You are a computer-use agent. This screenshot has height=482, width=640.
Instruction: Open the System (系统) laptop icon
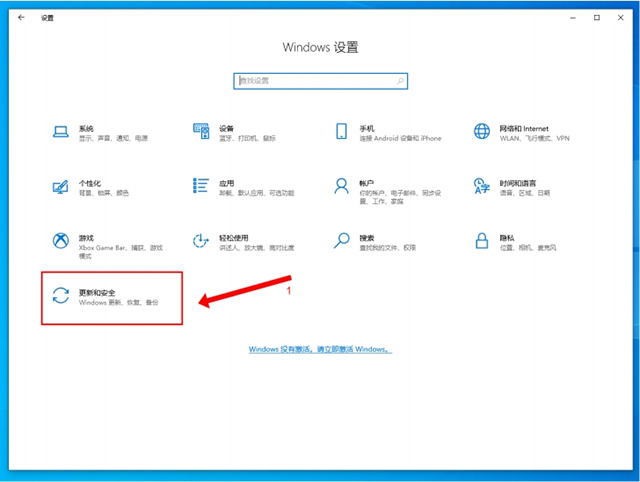(60, 132)
